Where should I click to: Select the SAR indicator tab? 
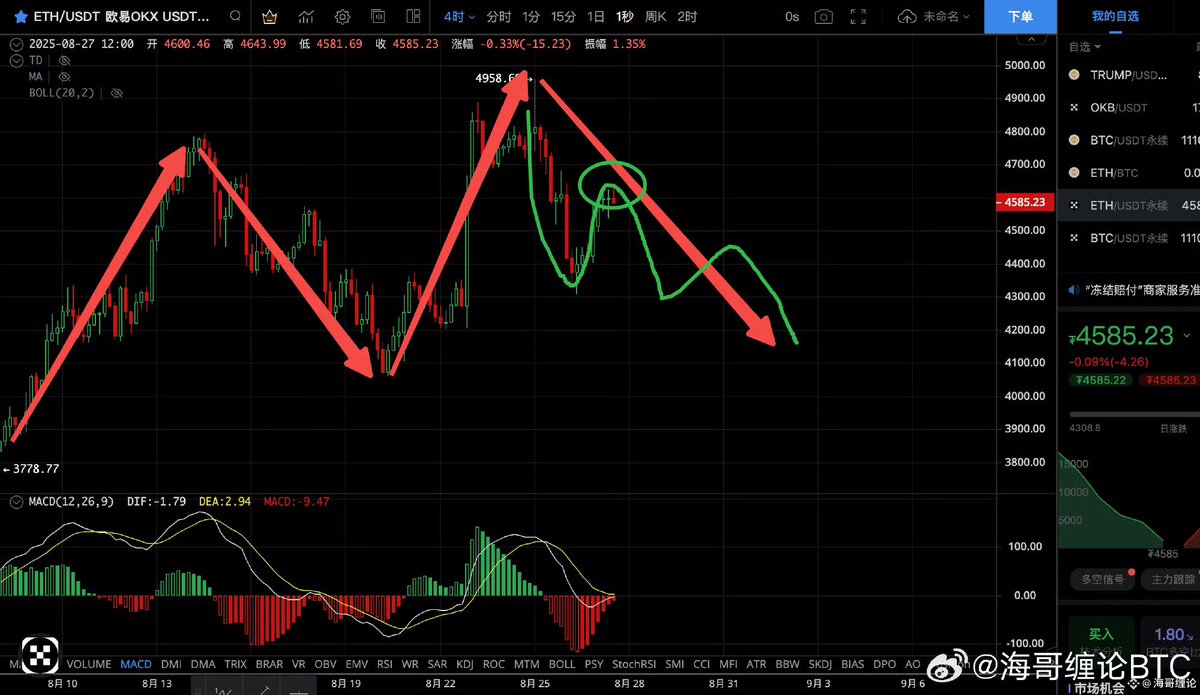[438, 664]
